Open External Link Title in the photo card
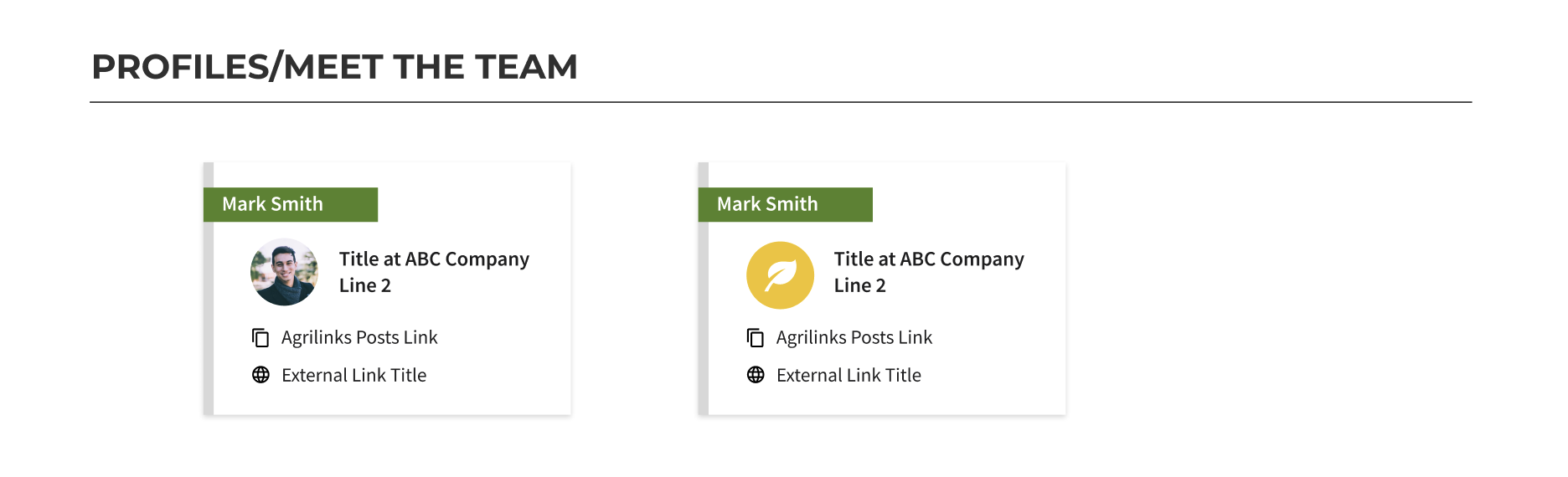Image resolution: width=1568 pixels, height=477 pixels. 353,375
